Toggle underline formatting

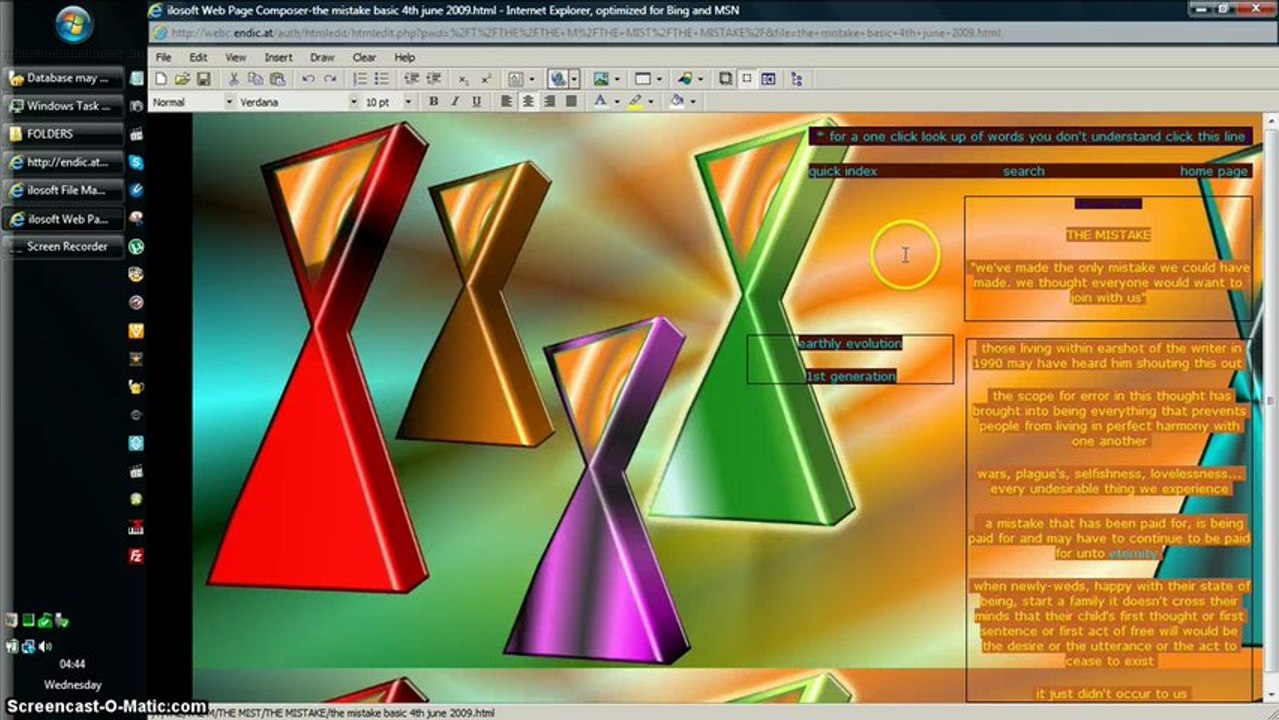tap(476, 101)
